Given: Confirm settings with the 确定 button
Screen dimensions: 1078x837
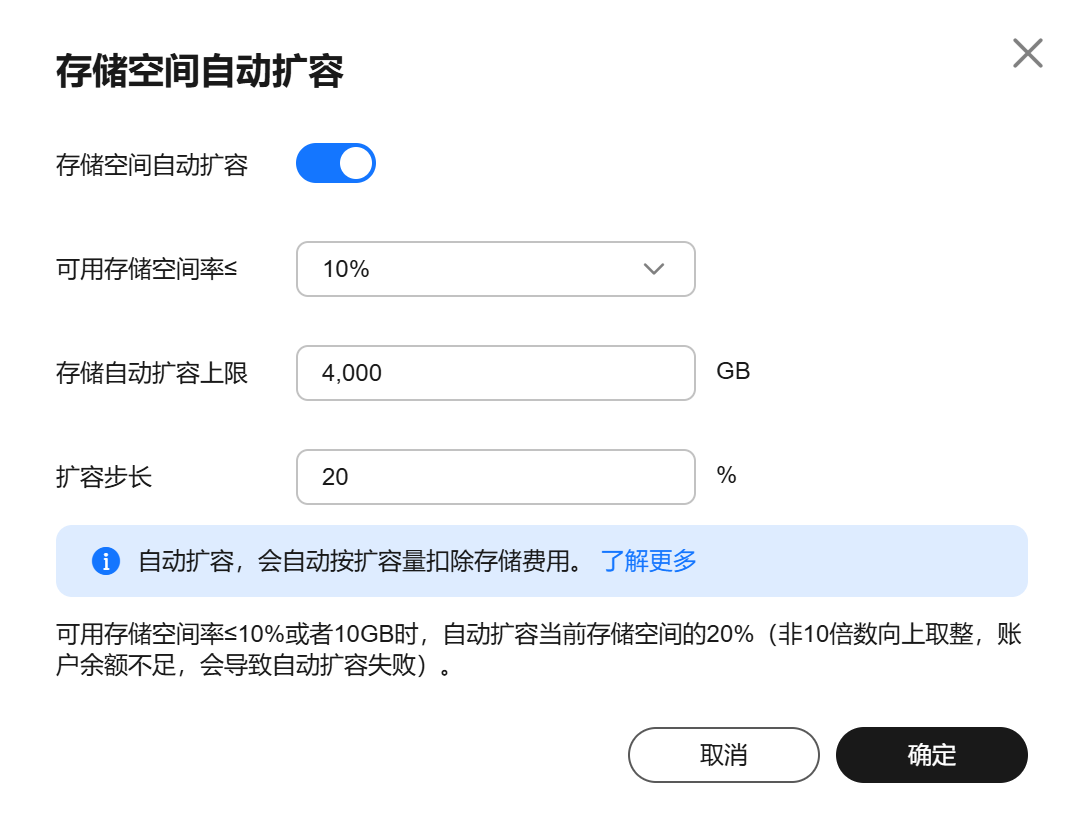Looking at the screenshot, I should 931,755.
